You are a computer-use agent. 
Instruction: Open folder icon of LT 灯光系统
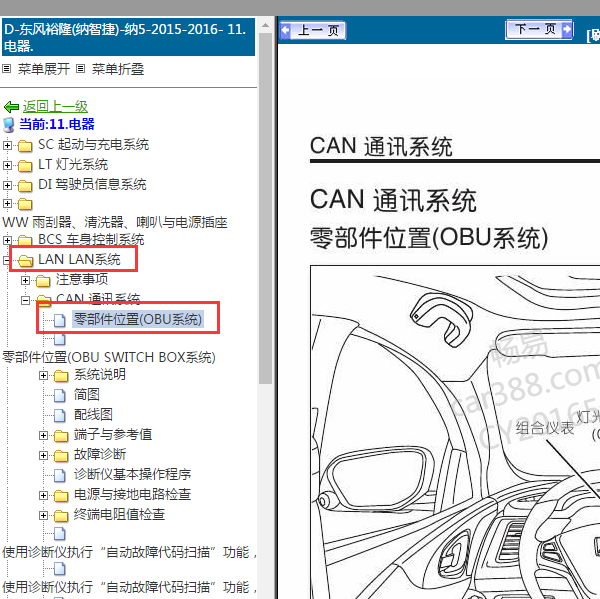(x=25, y=165)
